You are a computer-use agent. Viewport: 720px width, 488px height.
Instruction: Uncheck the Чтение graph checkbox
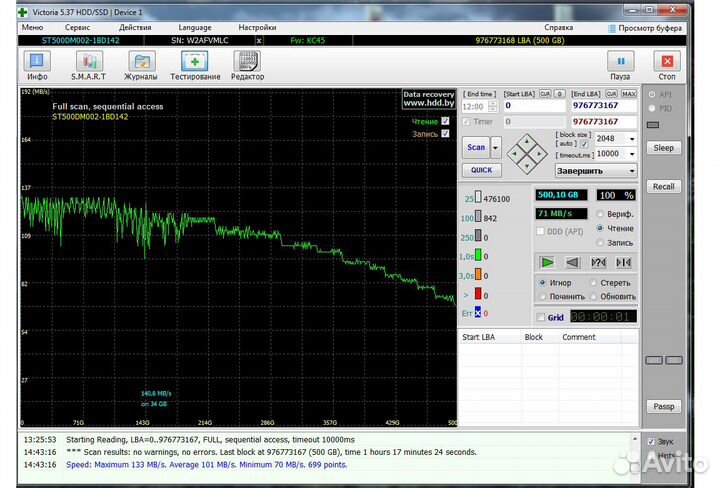click(445, 121)
